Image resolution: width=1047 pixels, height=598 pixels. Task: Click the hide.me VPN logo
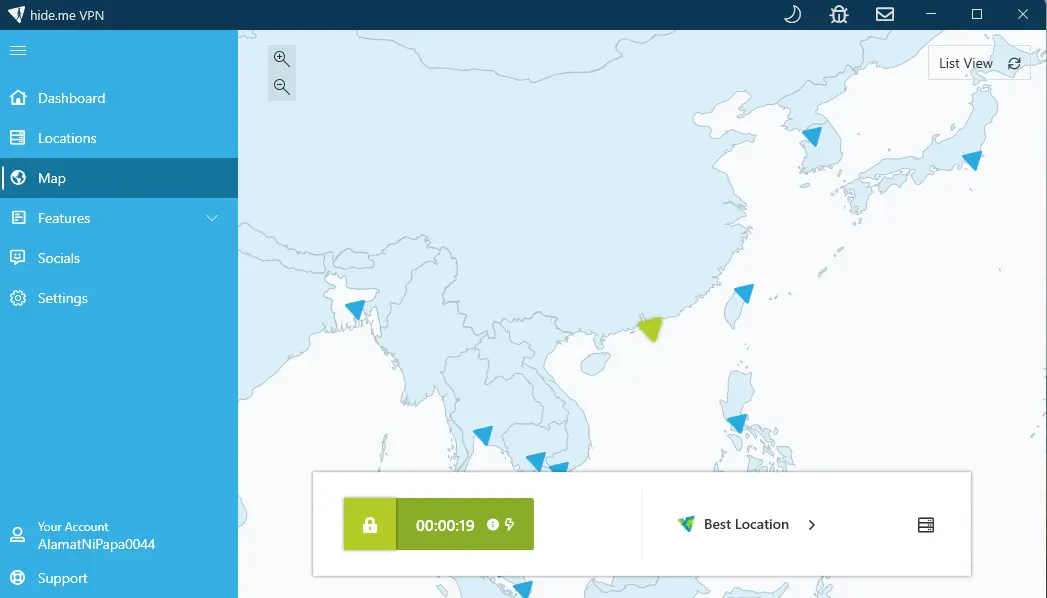pyautogui.click(x=17, y=15)
